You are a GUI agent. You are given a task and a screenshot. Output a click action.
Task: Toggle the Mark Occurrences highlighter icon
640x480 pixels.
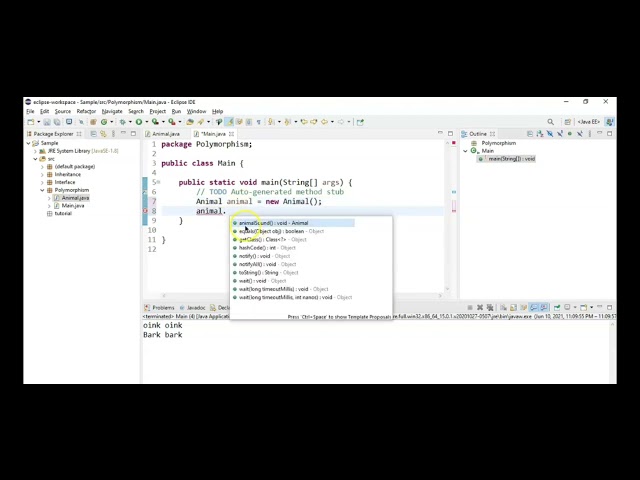pos(229,122)
